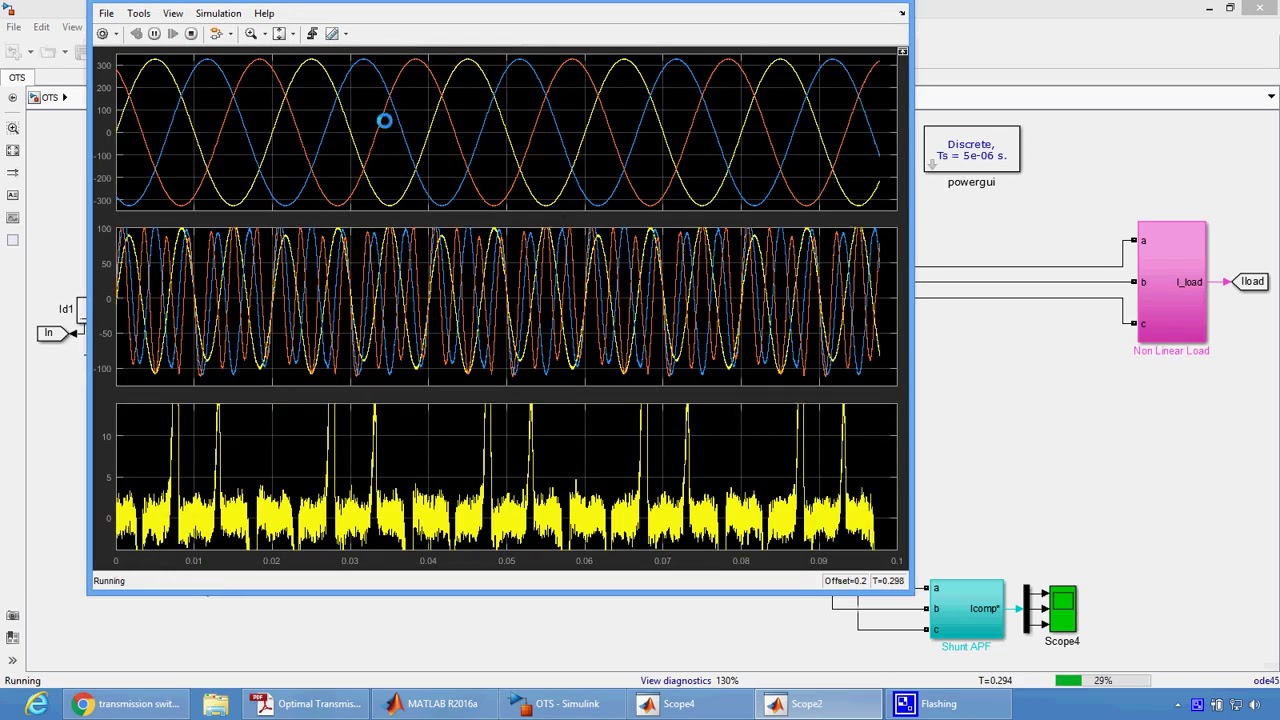This screenshot has height=720, width=1280.
Task: Select the Non Linear Load block
Action: tap(1171, 282)
